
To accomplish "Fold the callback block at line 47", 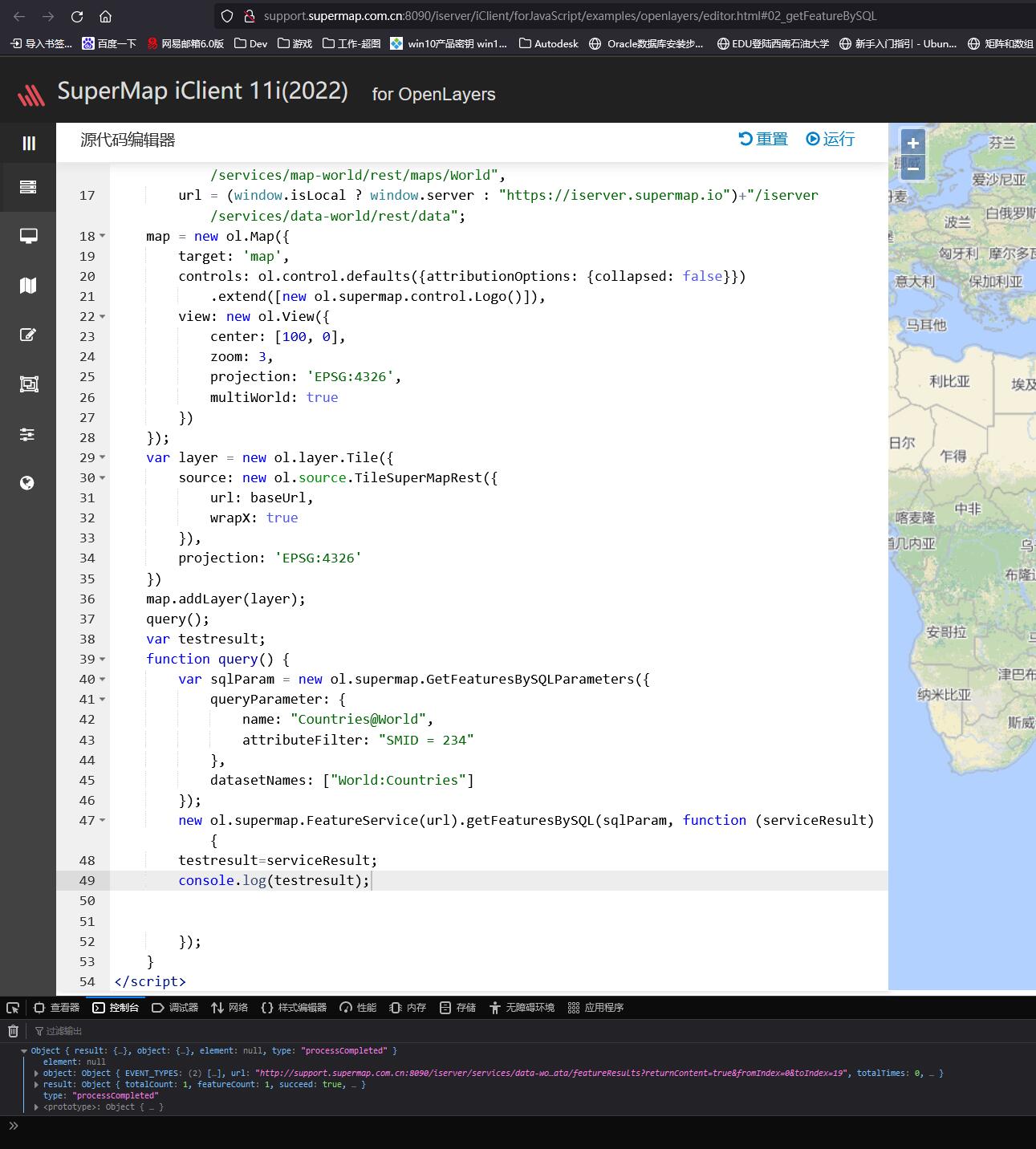I will pyautogui.click(x=102, y=821).
